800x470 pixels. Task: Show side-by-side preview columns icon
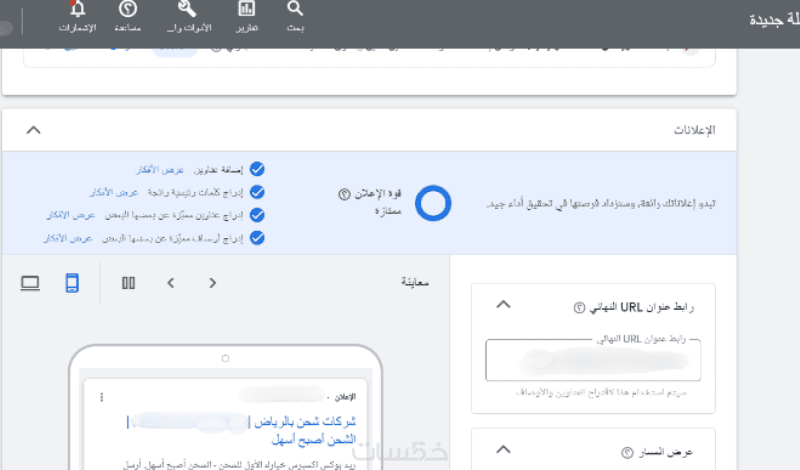[x=129, y=283]
